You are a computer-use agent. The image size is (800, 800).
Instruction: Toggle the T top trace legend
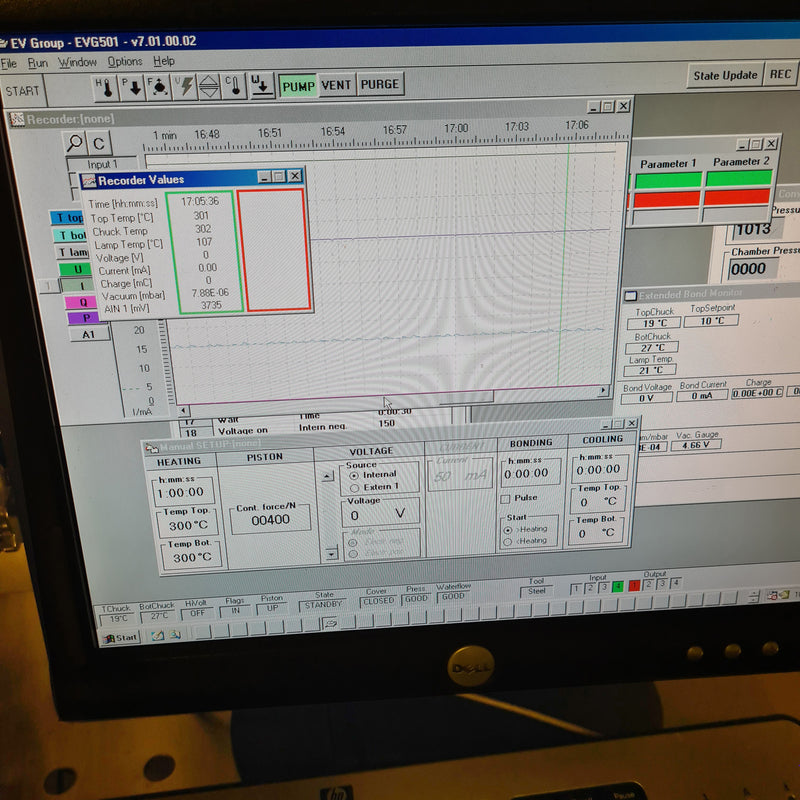67,218
